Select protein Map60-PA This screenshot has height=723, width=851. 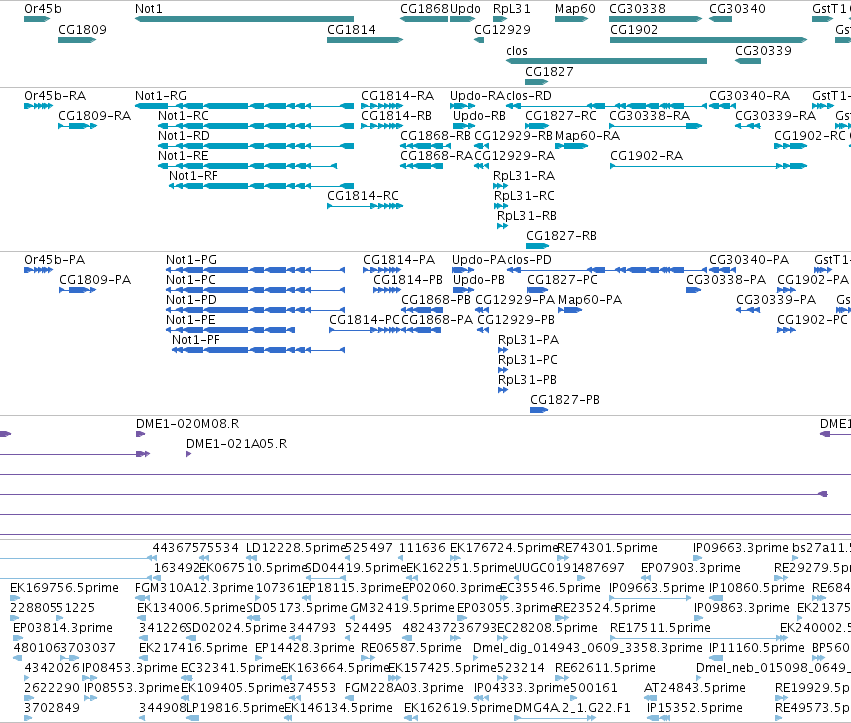[590, 300]
